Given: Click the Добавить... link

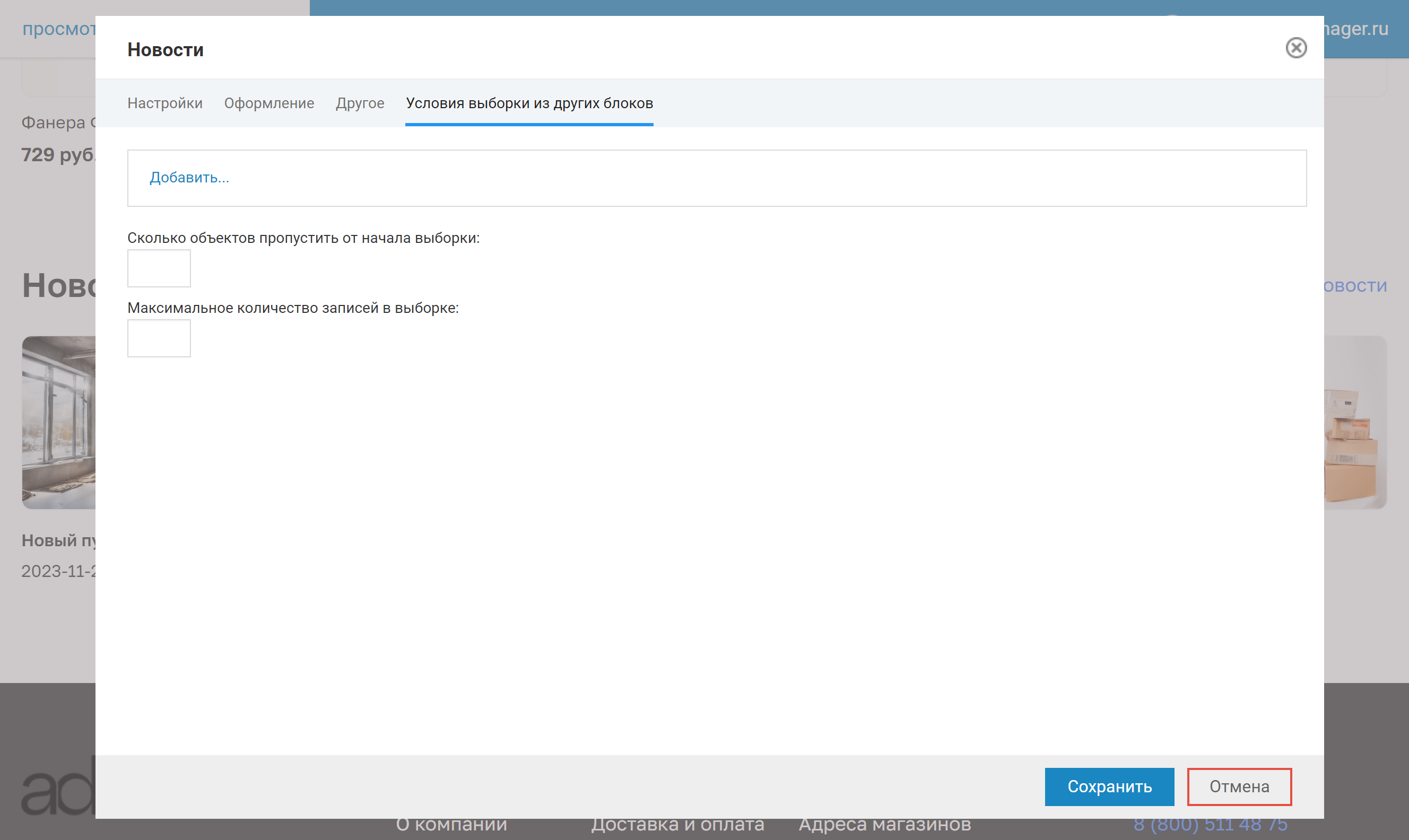Looking at the screenshot, I should click(189, 178).
